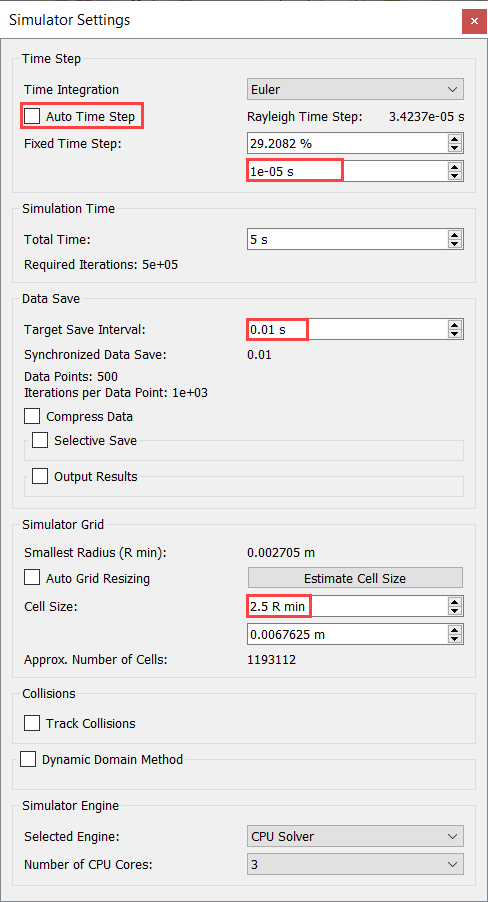Expand the Number of CPU Cores dropdown
This screenshot has width=488, height=902.
click(x=355, y=864)
